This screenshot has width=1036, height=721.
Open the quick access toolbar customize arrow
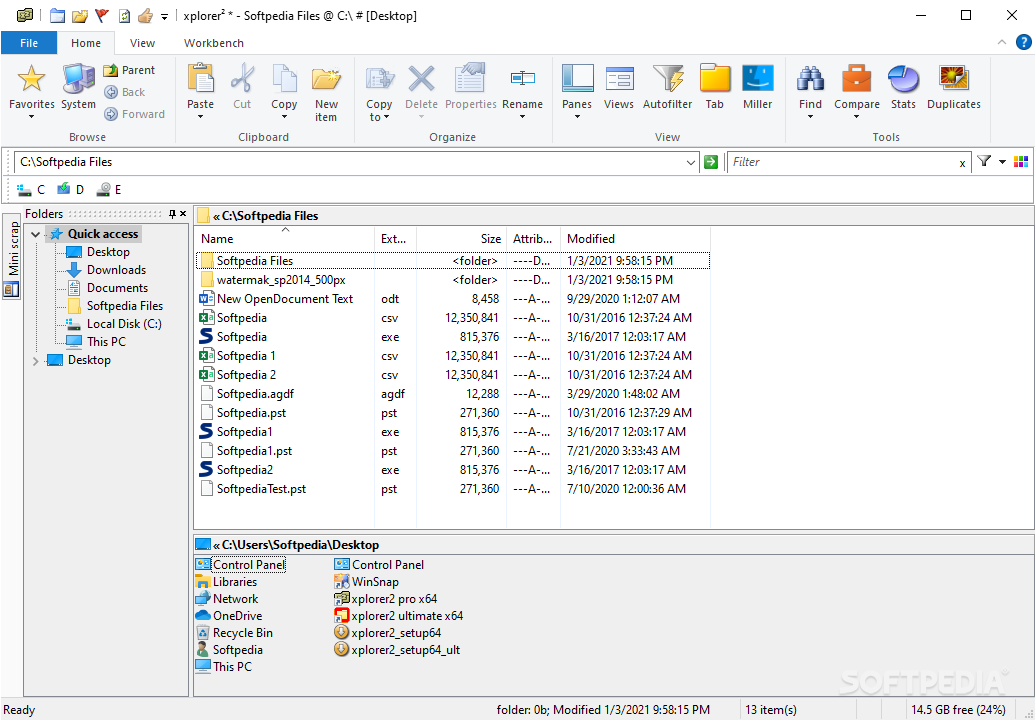tap(165, 16)
